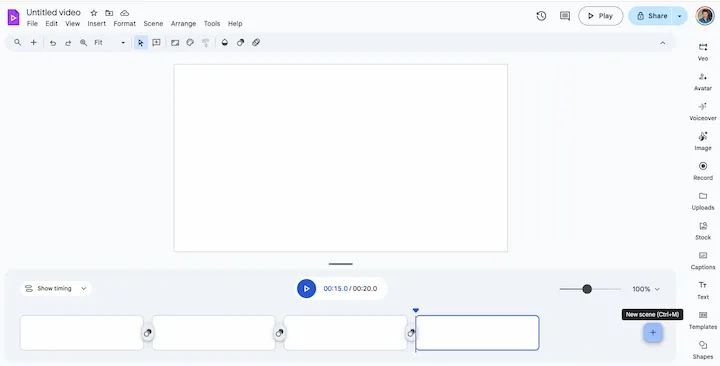
Task: Open the Scene menu
Action: click(153, 23)
